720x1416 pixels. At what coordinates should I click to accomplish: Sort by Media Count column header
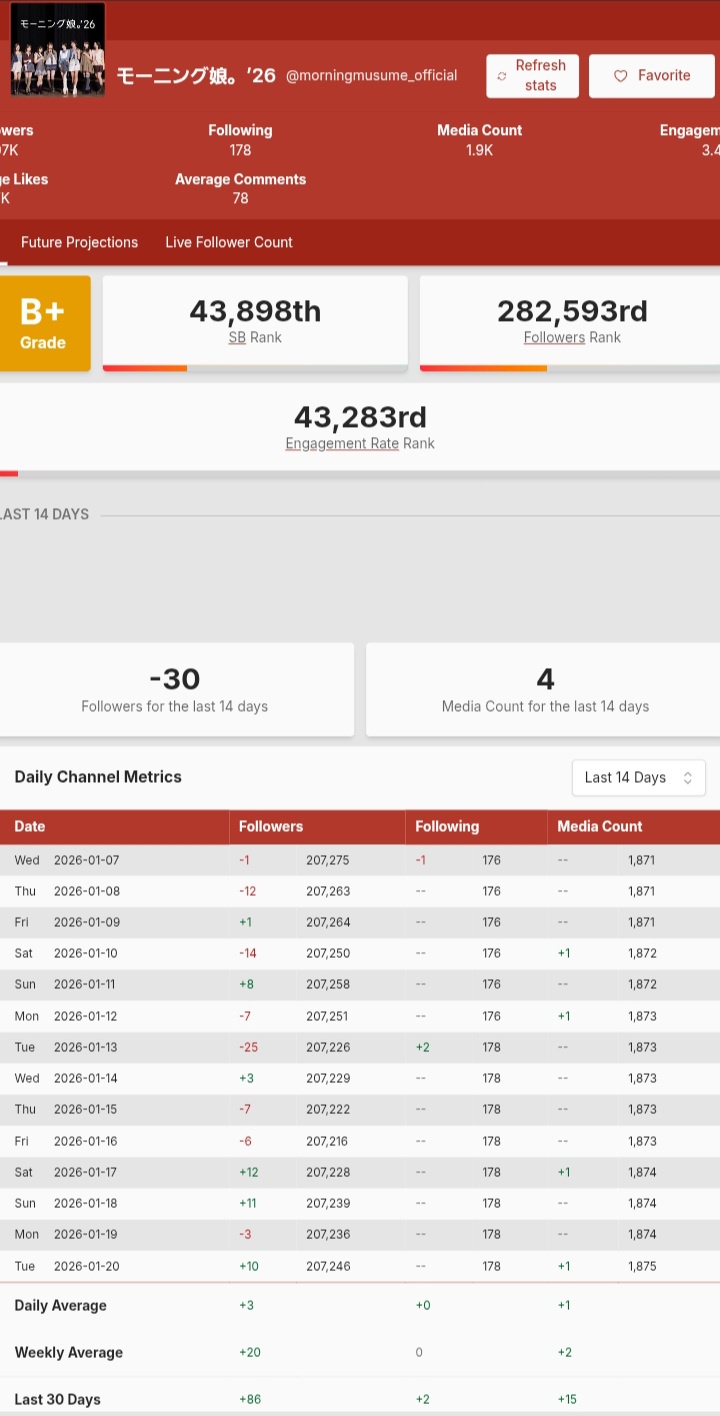[600, 827]
